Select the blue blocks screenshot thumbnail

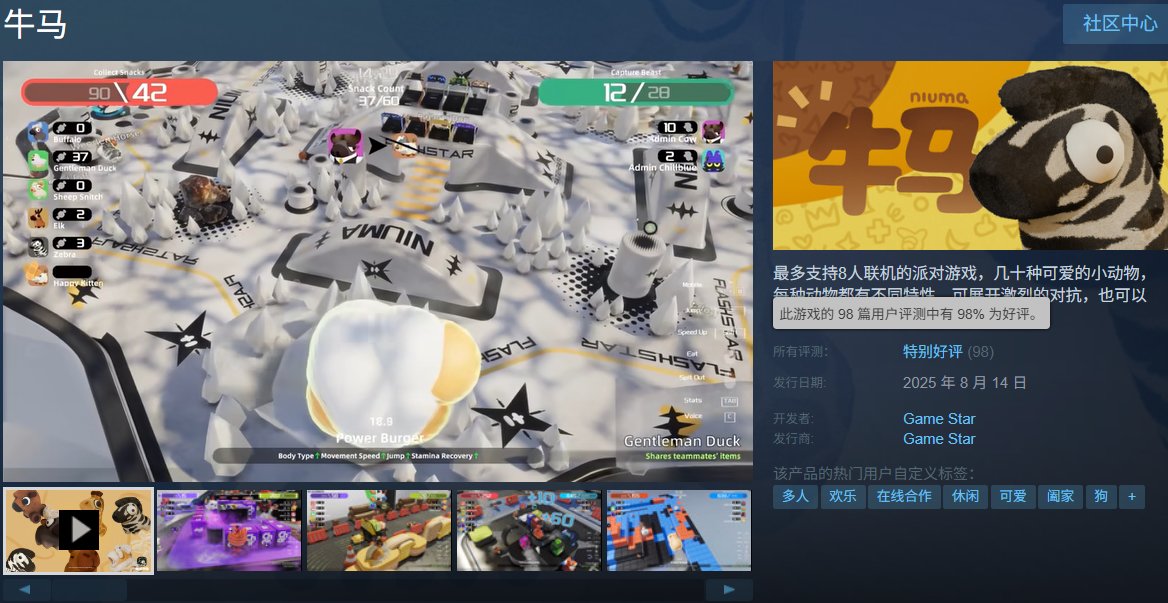pos(679,530)
